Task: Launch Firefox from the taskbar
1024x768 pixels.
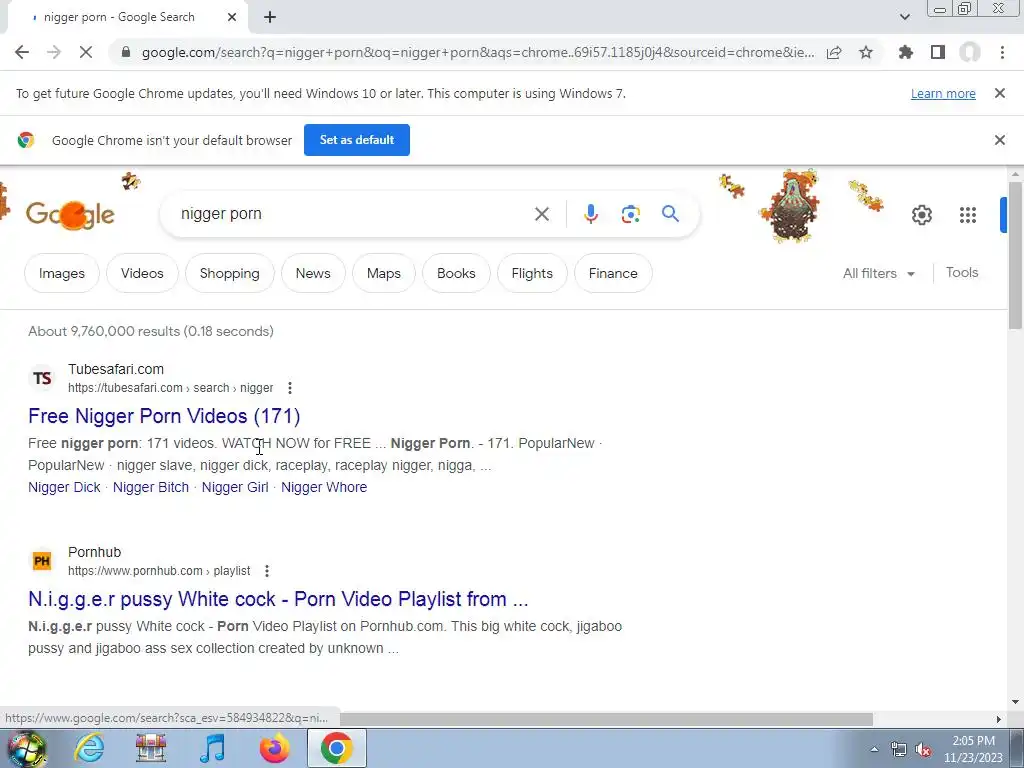Action: click(x=274, y=748)
